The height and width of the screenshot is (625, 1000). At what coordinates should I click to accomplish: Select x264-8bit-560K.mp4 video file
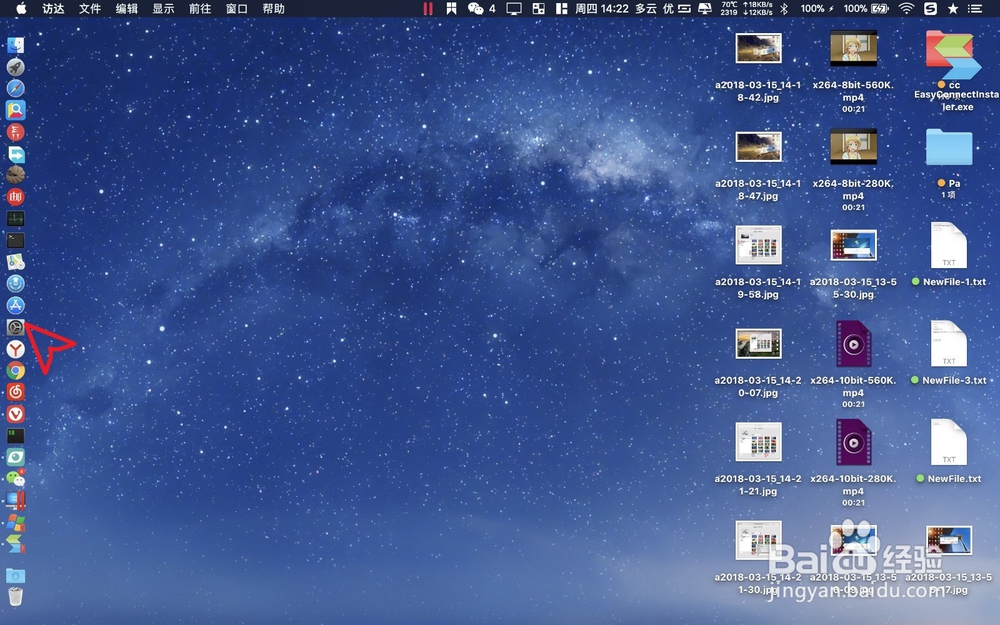853,48
